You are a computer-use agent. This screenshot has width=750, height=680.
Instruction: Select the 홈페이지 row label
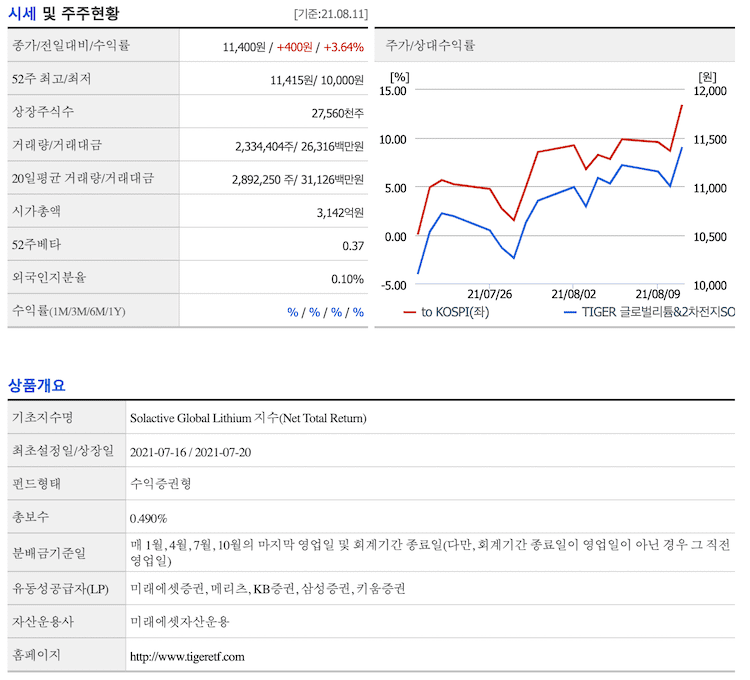(36, 654)
